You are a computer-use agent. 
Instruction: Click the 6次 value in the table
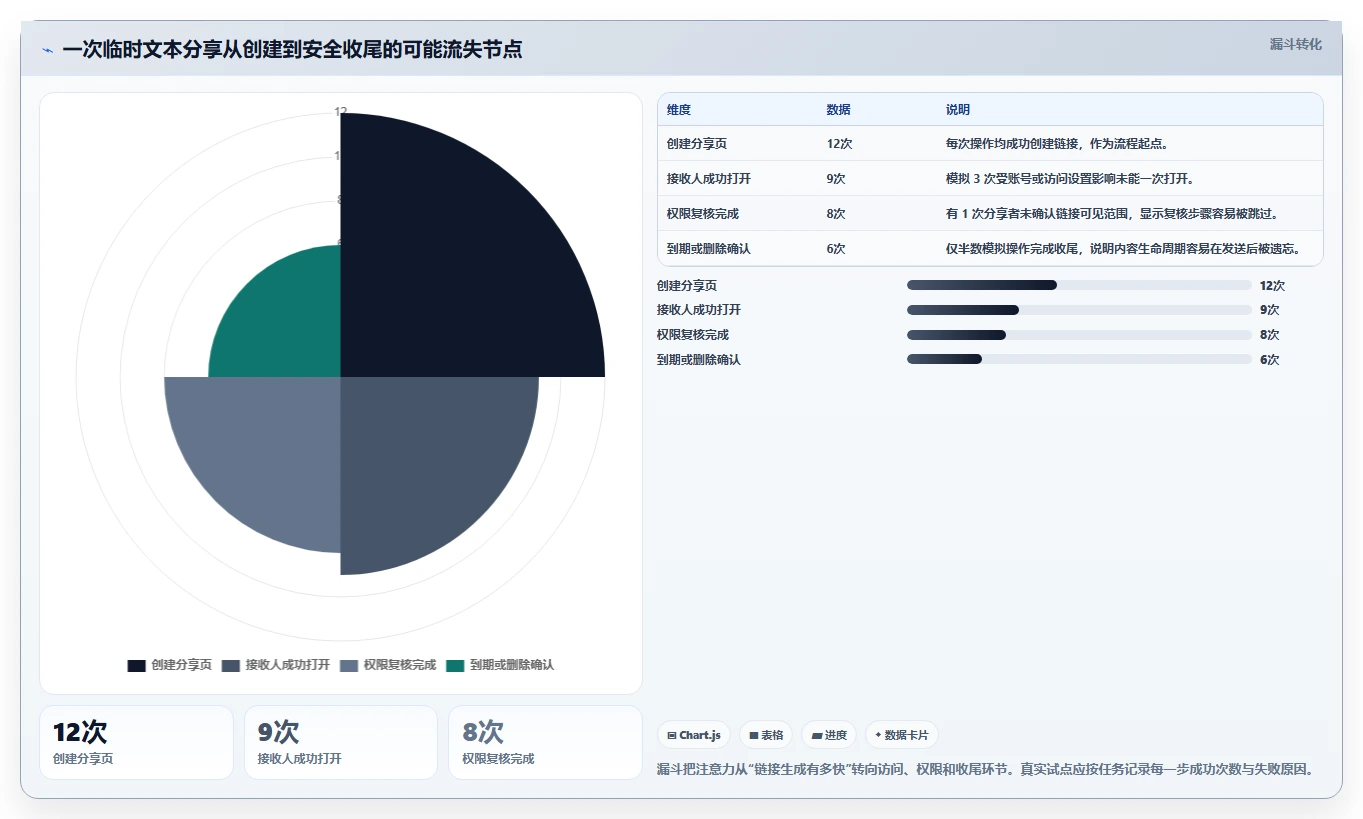pyautogui.click(x=836, y=249)
